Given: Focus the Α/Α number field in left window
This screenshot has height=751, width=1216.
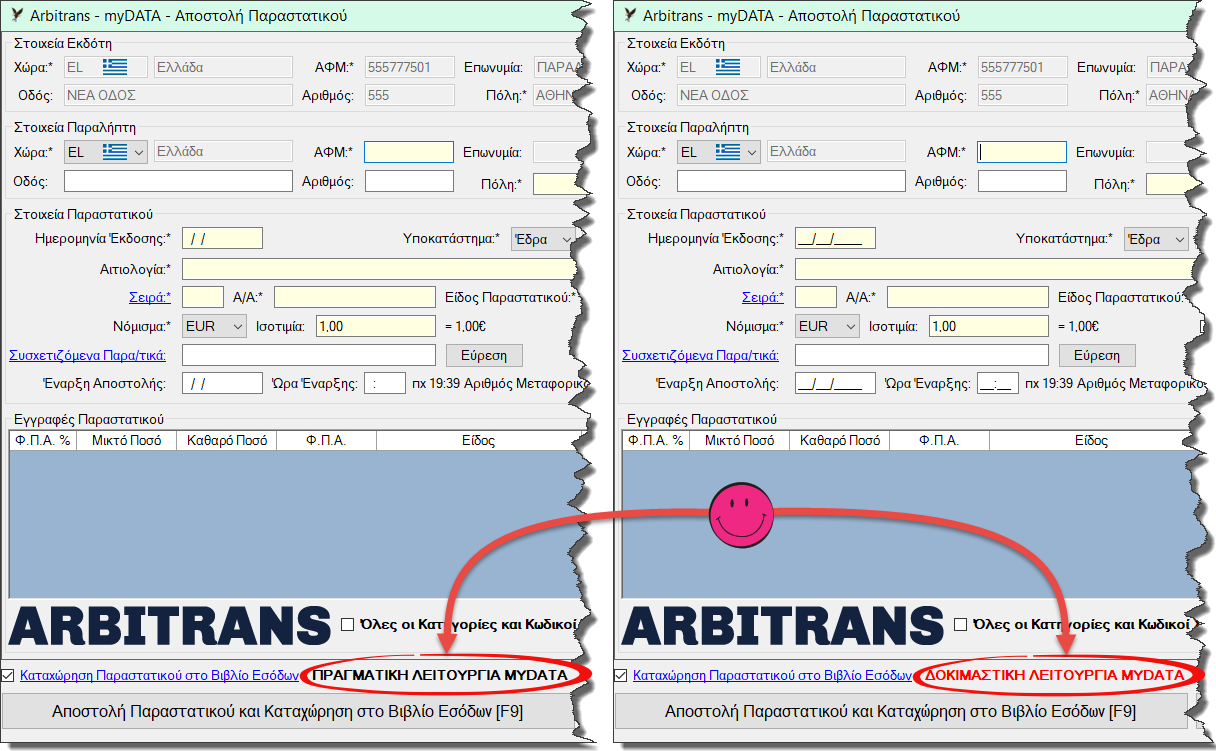Looking at the screenshot, I should tap(355, 297).
